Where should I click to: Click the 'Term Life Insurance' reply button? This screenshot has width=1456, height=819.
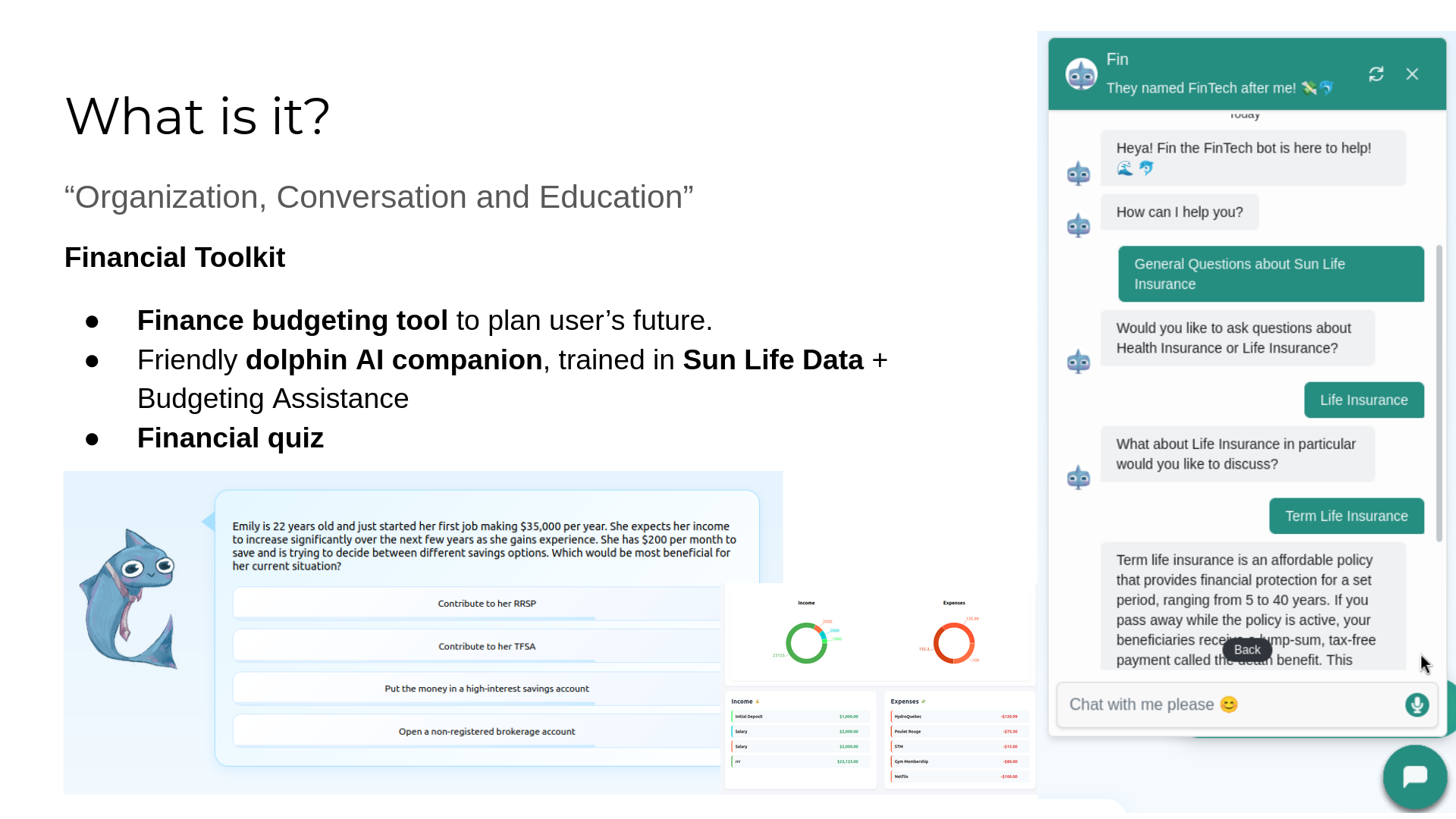click(x=1345, y=516)
